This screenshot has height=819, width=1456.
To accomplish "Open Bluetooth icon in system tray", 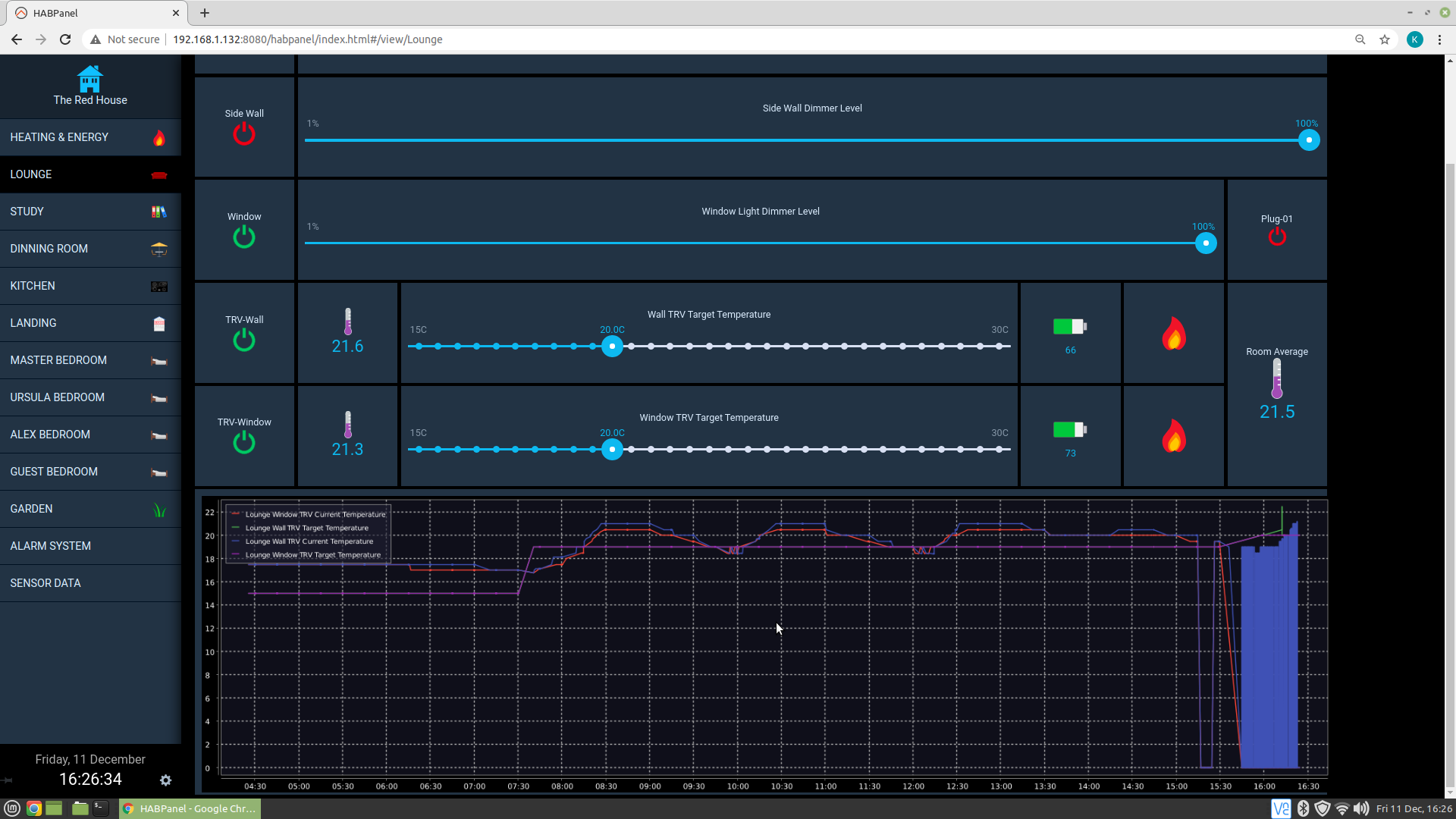I will pos(1303,808).
